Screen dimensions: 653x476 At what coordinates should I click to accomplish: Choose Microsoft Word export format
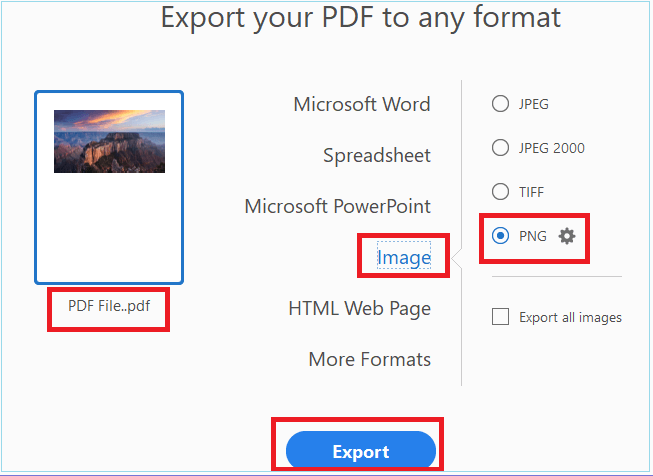coord(362,104)
